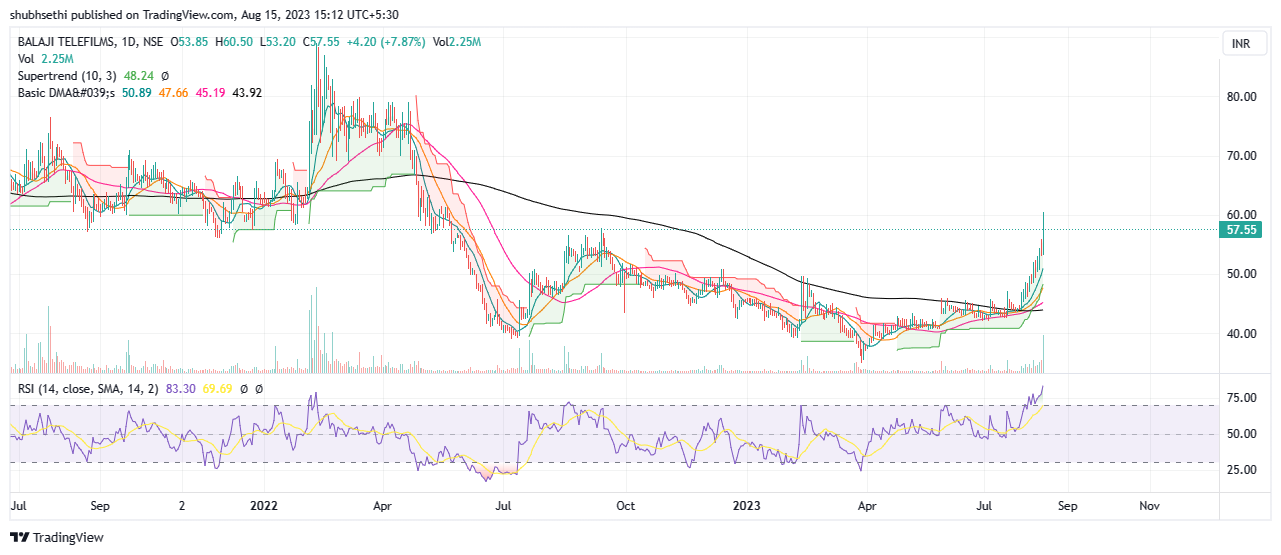Click the Oct time axis label
This screenshot has width=1281, height=555.
627,507
